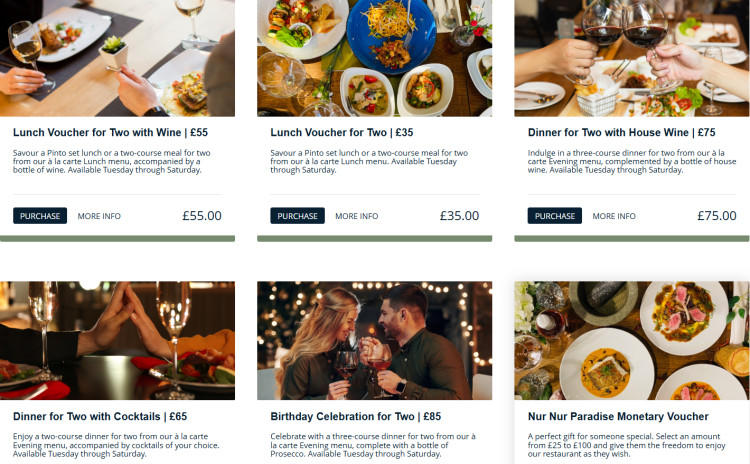
Task: Open More Info for £55 lunch voucher
Action: (99, 216)
